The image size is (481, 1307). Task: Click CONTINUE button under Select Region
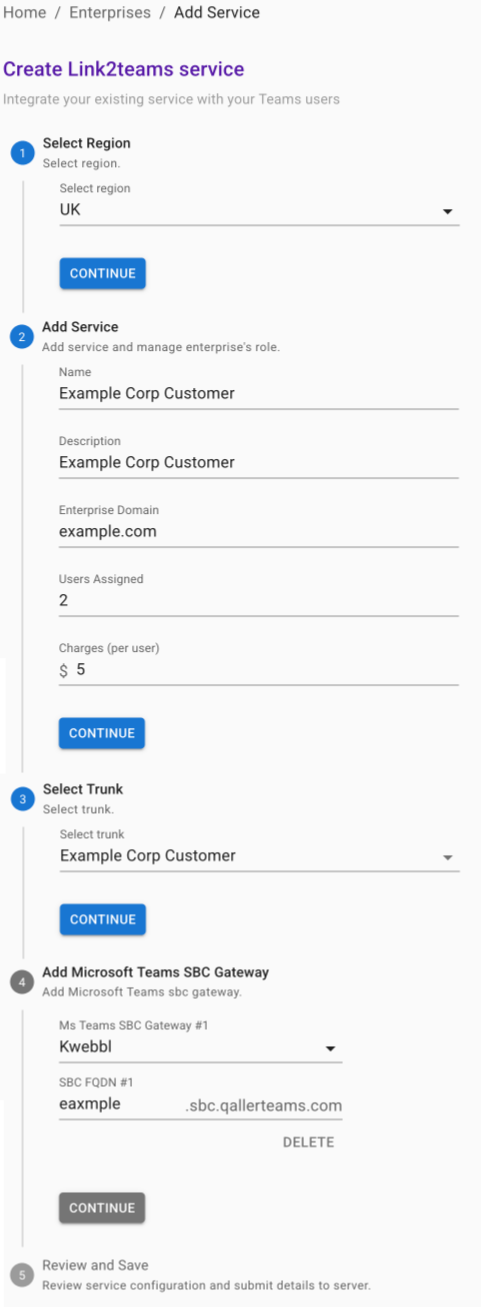102,274
